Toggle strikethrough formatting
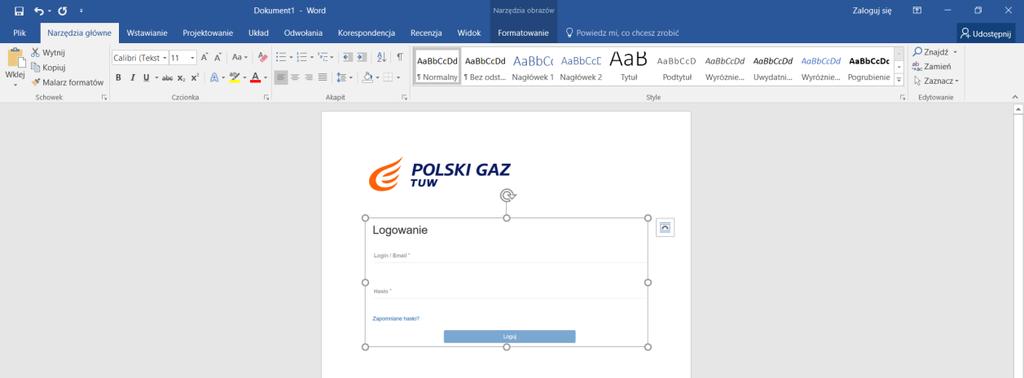 167,78
